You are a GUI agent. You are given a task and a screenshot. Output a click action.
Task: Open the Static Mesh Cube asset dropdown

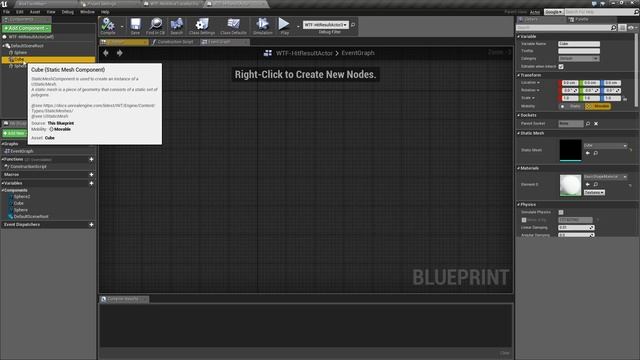point(605,146)
